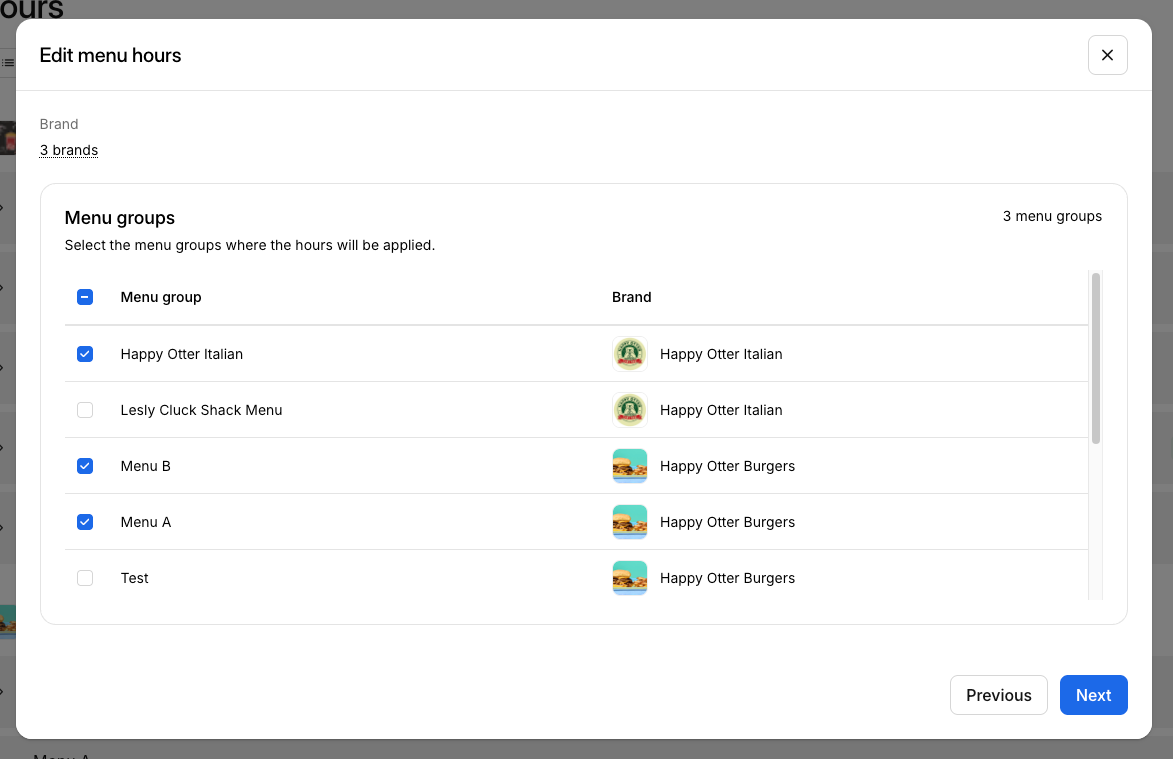Deselect the Menu A checkbox
The image size is (1173, 759).
point(85,522)
